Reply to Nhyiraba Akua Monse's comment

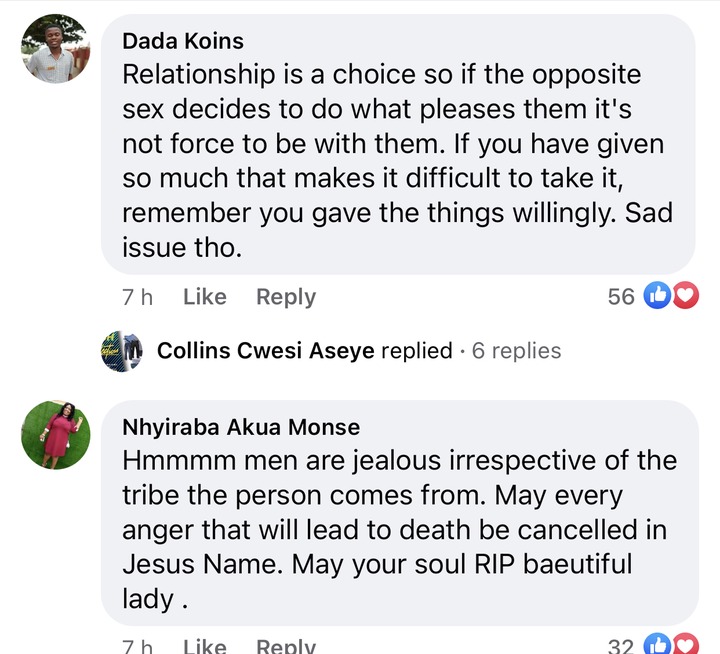pyautogui.click(x=286, y=646)
